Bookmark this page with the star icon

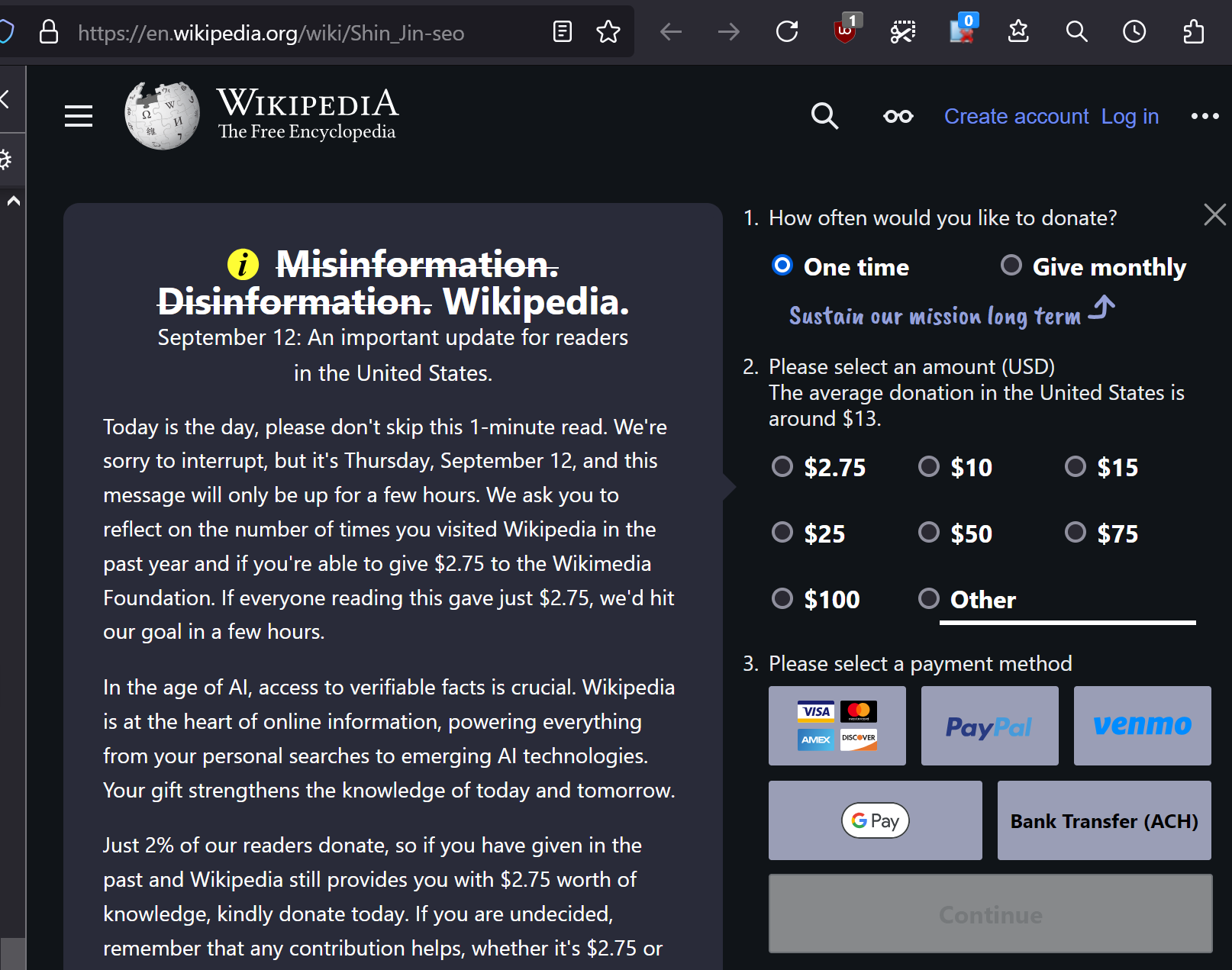(608, 32)
